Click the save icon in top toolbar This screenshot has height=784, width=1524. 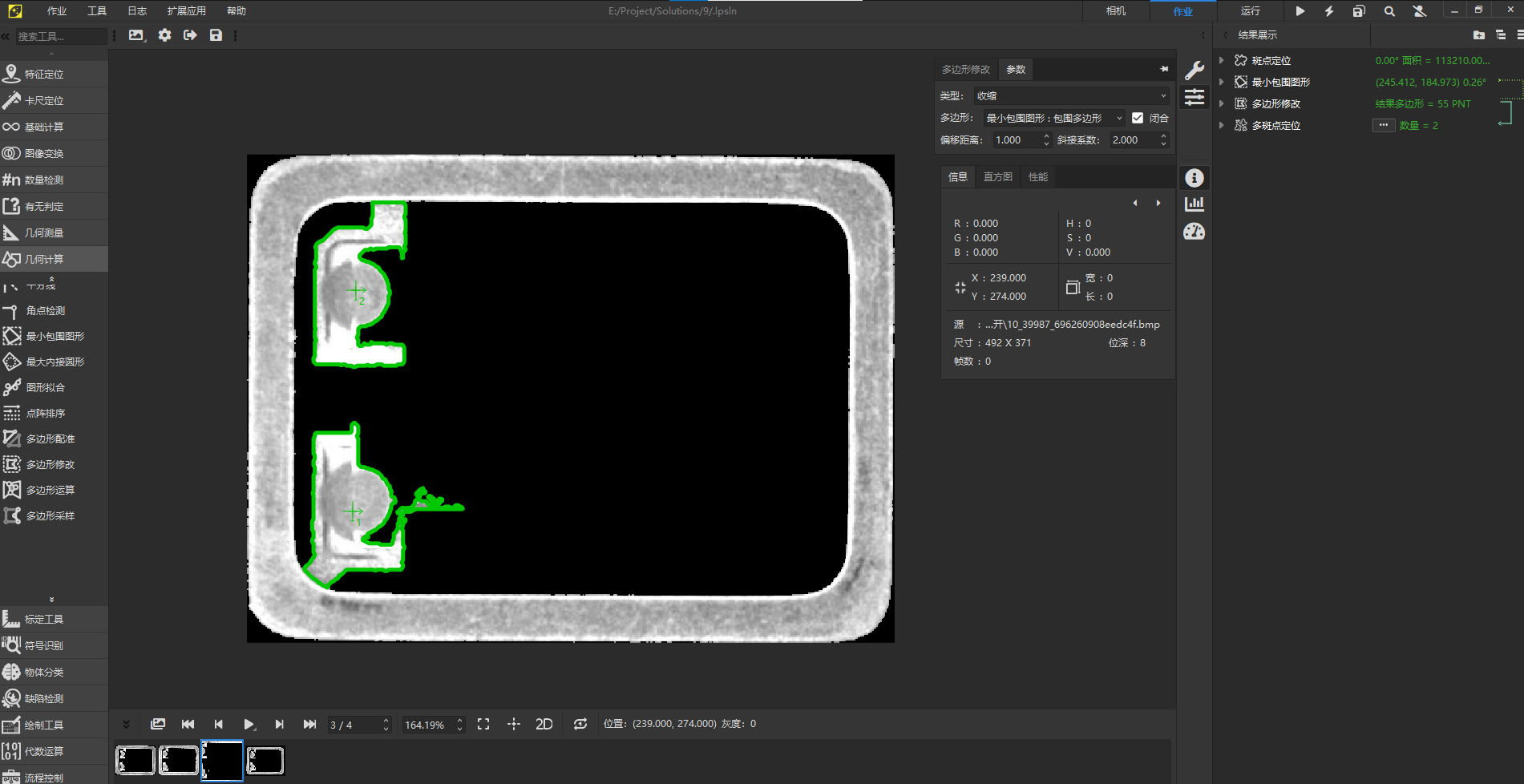point(216,35)
